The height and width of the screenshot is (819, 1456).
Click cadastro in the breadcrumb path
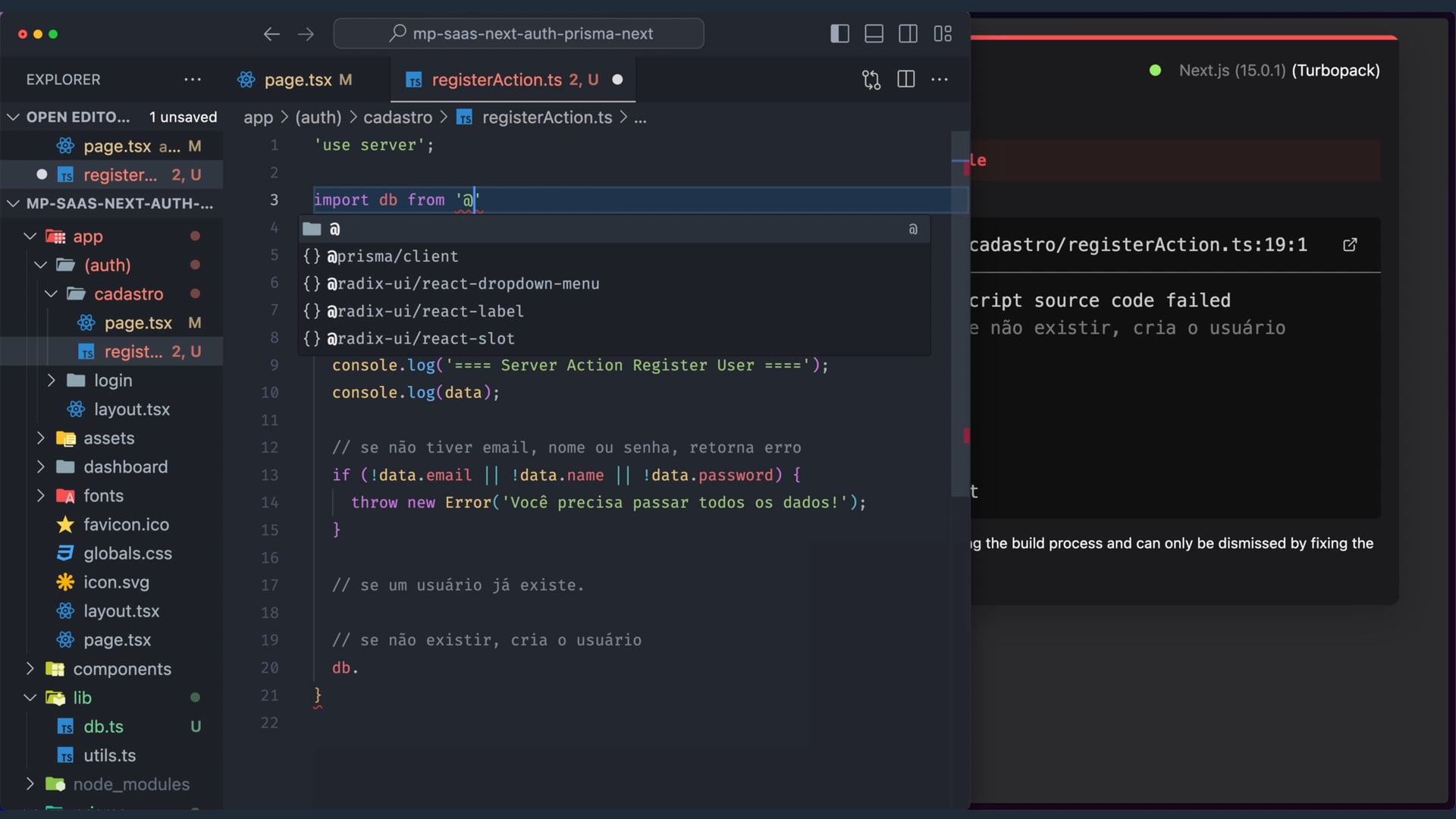pos(397,118)
